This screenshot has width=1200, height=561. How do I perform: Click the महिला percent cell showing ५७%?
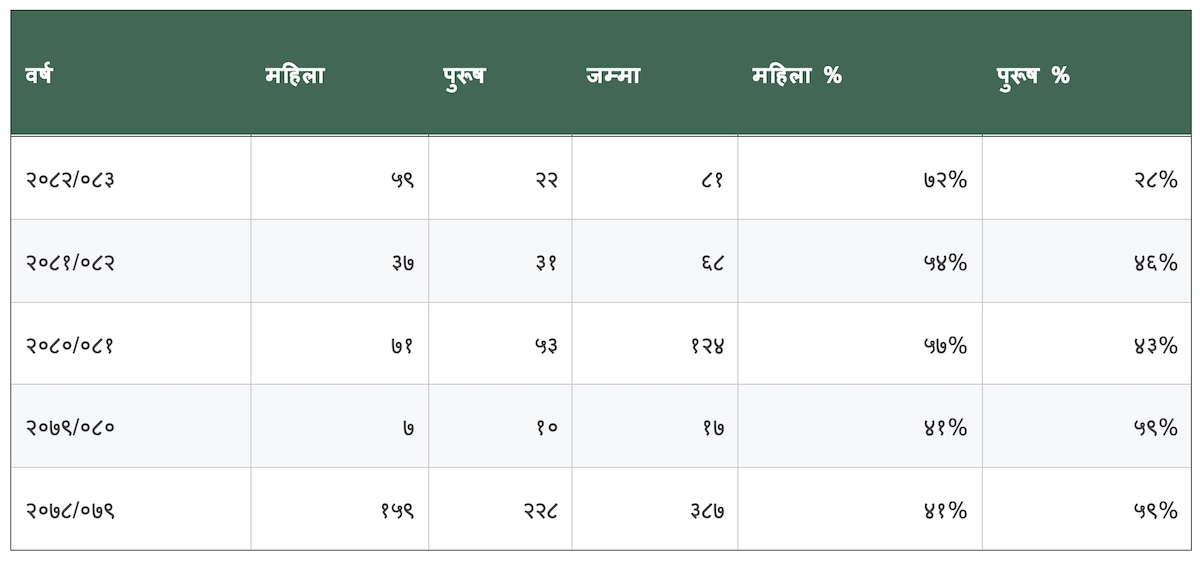pyautogui.click(x=860, y=344)
